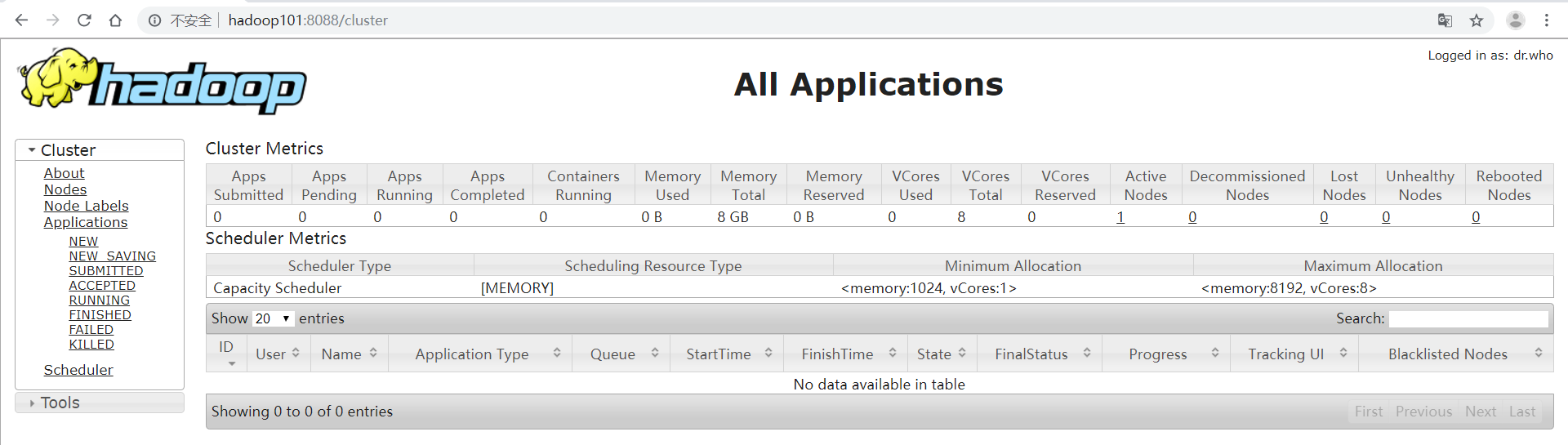Screen dimensions: 1568x445
Task: Sort table by Tracking UI column
Action: (x=1294, y=354)
